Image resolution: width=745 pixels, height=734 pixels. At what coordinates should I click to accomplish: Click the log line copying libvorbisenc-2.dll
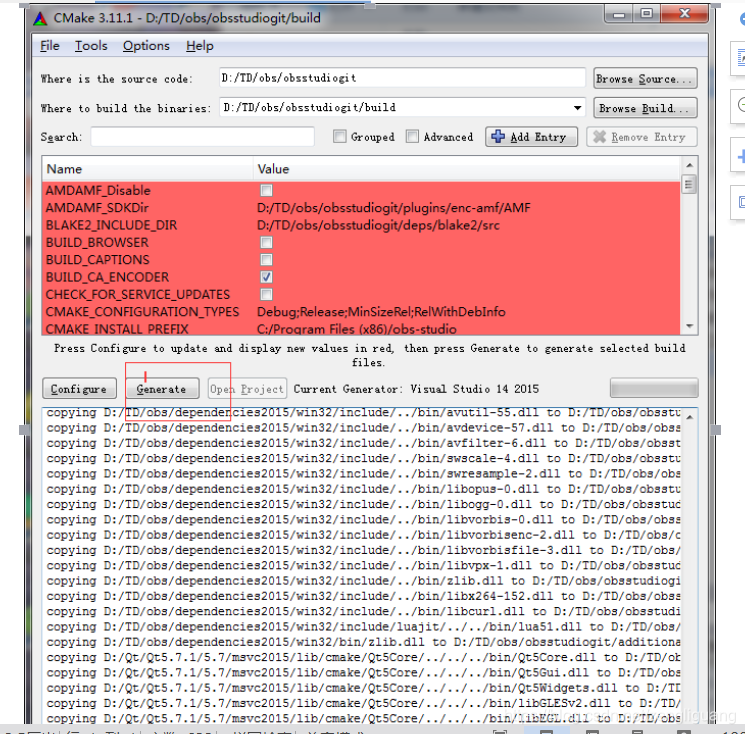coord(363,535)
